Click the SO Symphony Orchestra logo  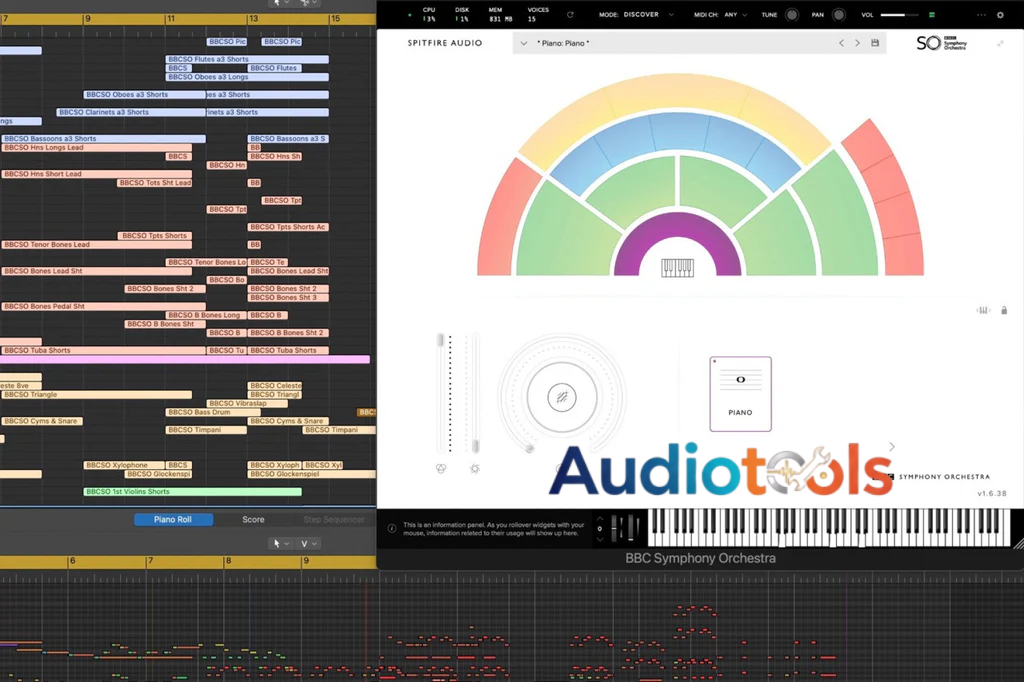pyautogui.click(x=941, y=43)
